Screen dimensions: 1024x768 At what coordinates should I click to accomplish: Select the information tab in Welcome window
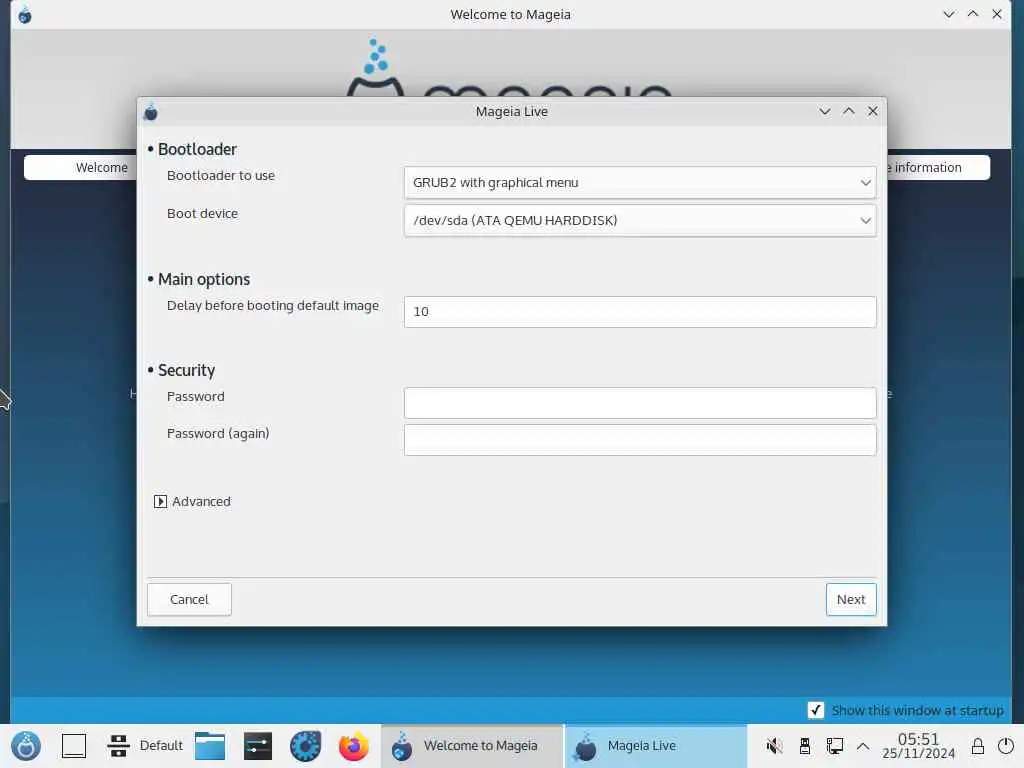click(x=938, y=168)
